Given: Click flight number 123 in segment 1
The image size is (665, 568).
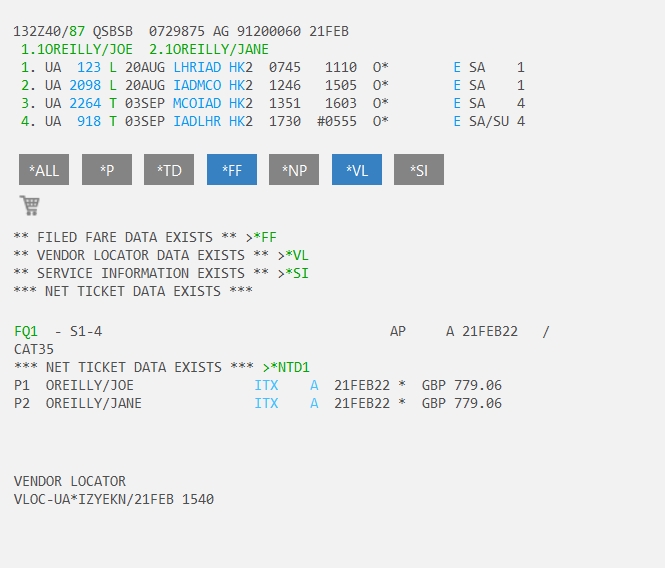Looking at the screenshot, I should click(x=89, y=67).
